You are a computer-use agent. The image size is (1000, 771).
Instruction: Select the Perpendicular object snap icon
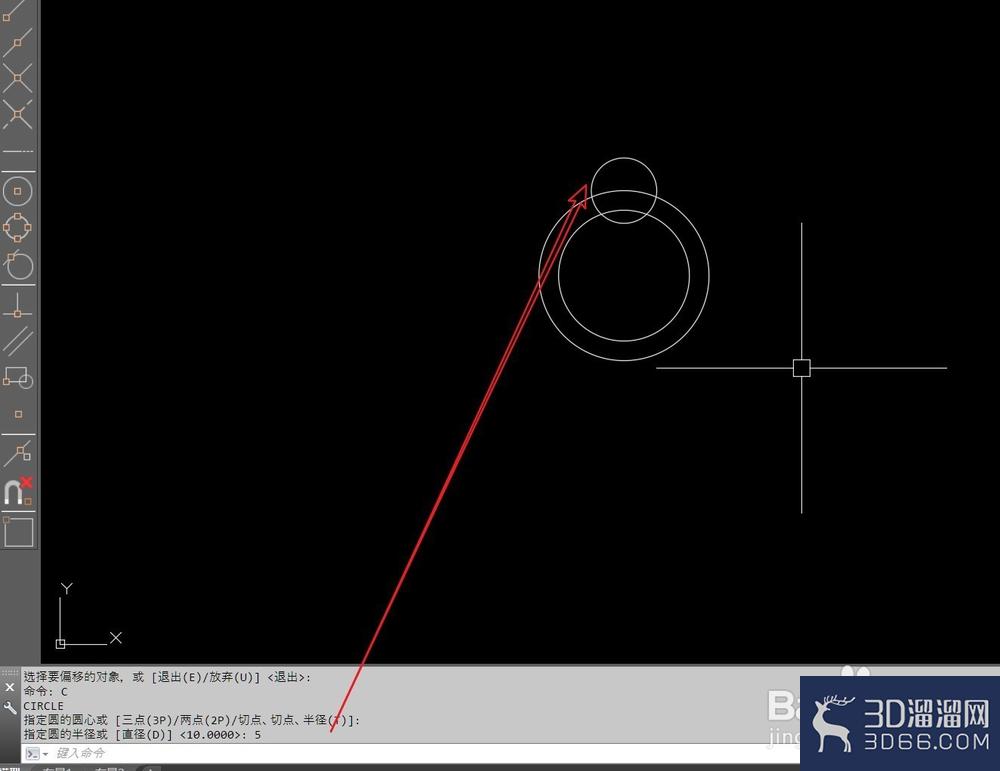point(17,304)
